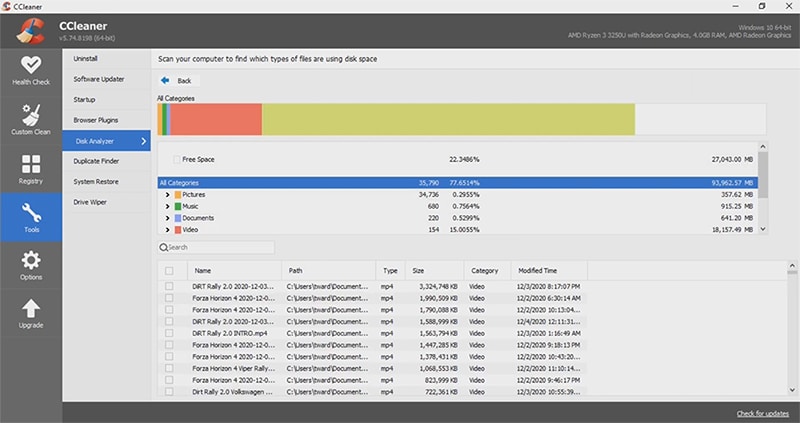Toggle the select-all checkbox in file list header

click(169, 271)
